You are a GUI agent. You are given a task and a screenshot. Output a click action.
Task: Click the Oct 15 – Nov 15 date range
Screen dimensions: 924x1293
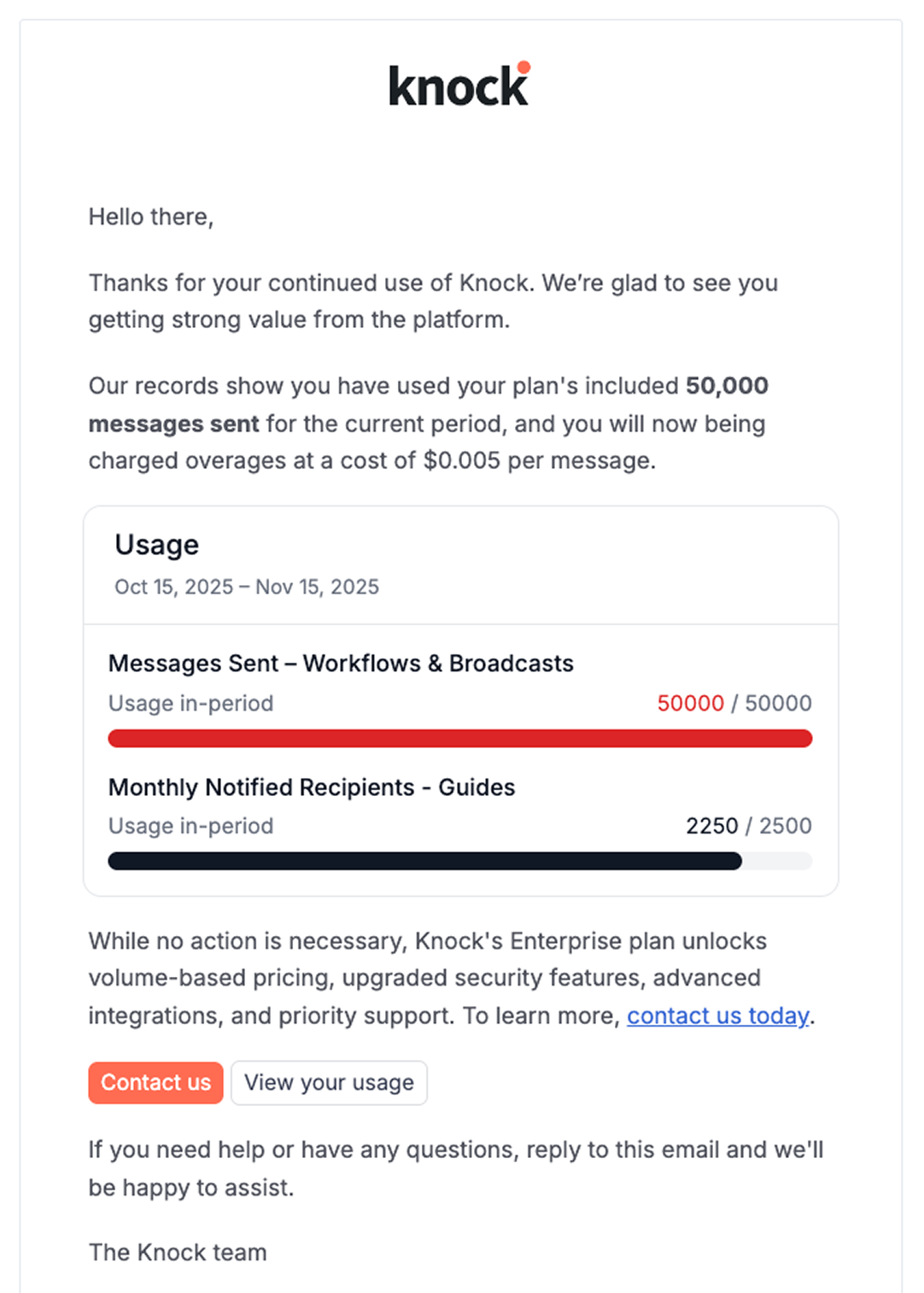click(247, 587)
